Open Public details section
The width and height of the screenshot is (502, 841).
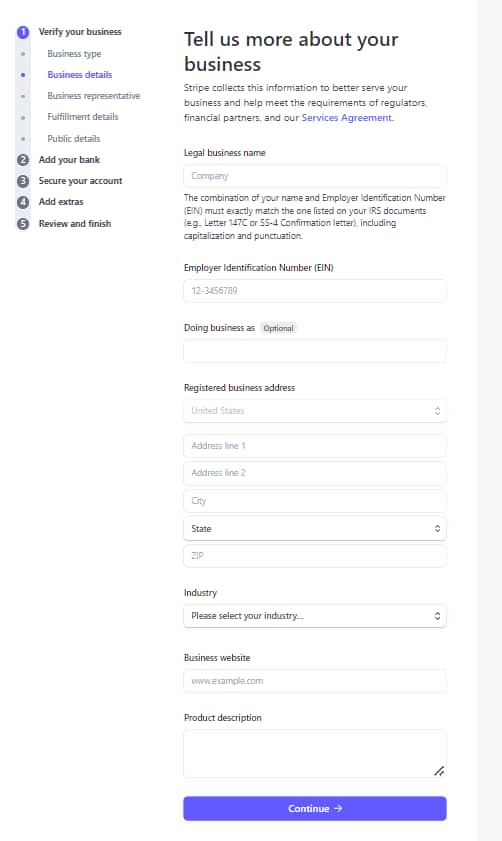pyautogui.click(x=73, y=138)
